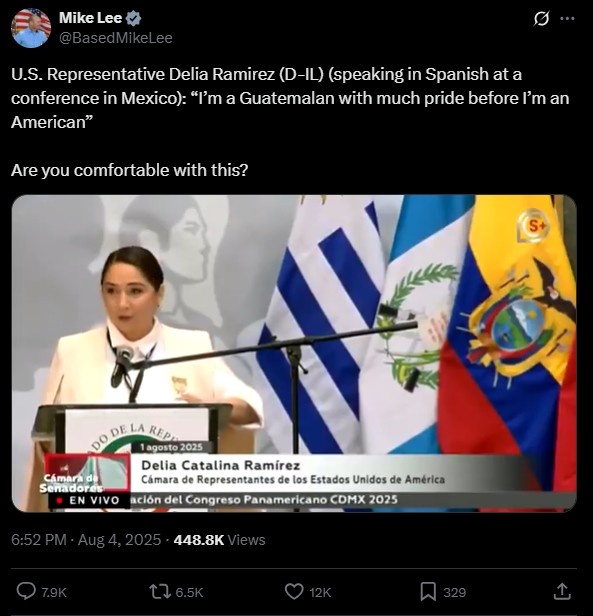Click the 6:52 PM Aug 4 timestamp

click(86, 540)
